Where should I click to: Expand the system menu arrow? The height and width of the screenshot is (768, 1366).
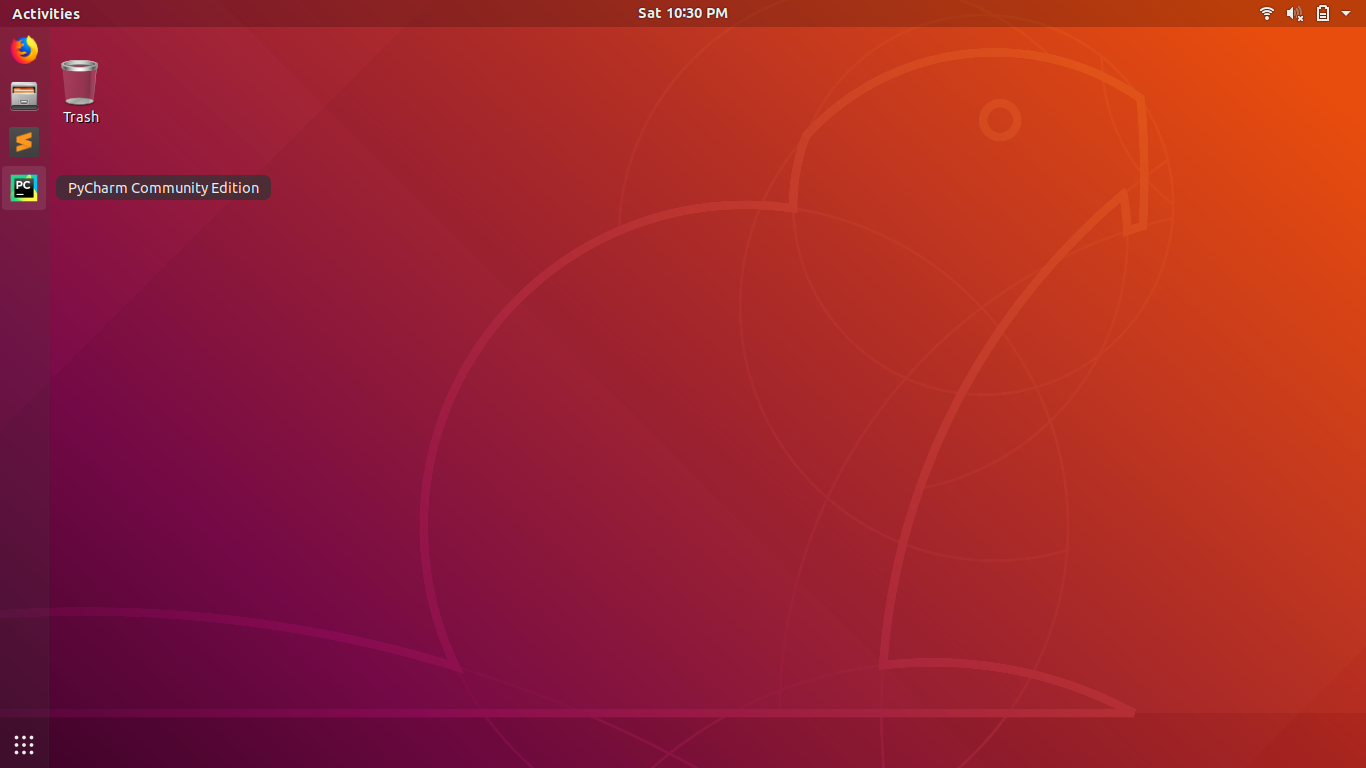tap(1346, 13)
